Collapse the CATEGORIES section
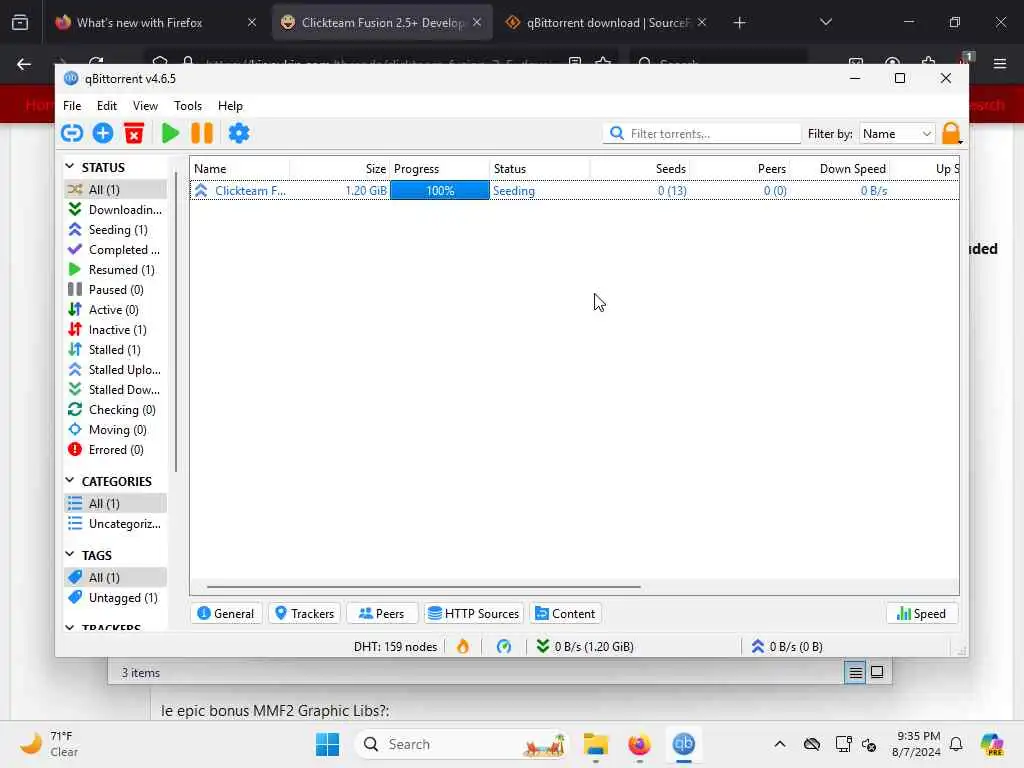The height and width of the screenshot is (768, 1024). click(70, 481)
